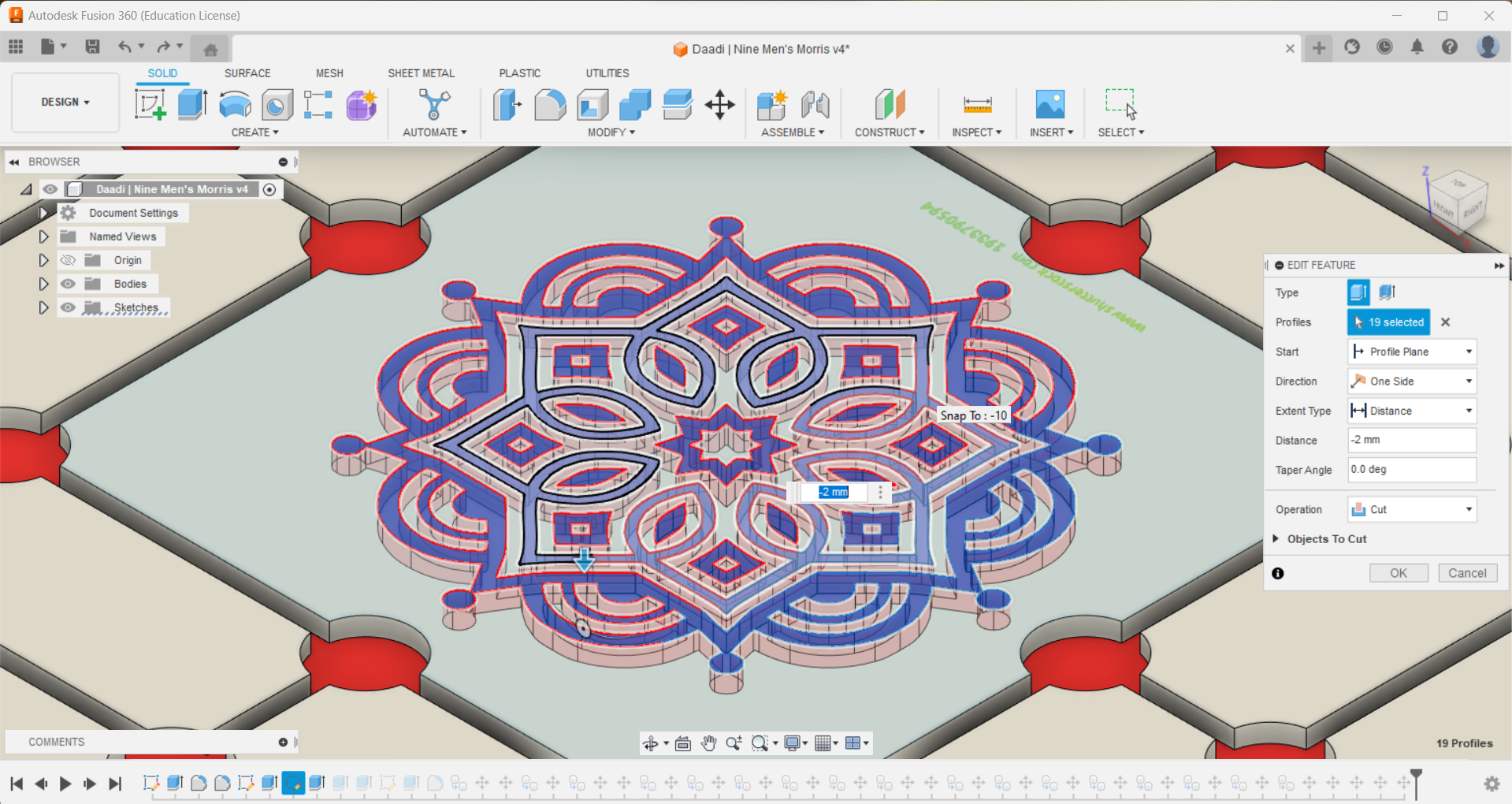Click OK to apply the feature edit
This screenshot has width=1512, height=804.
coord(1398,573)
